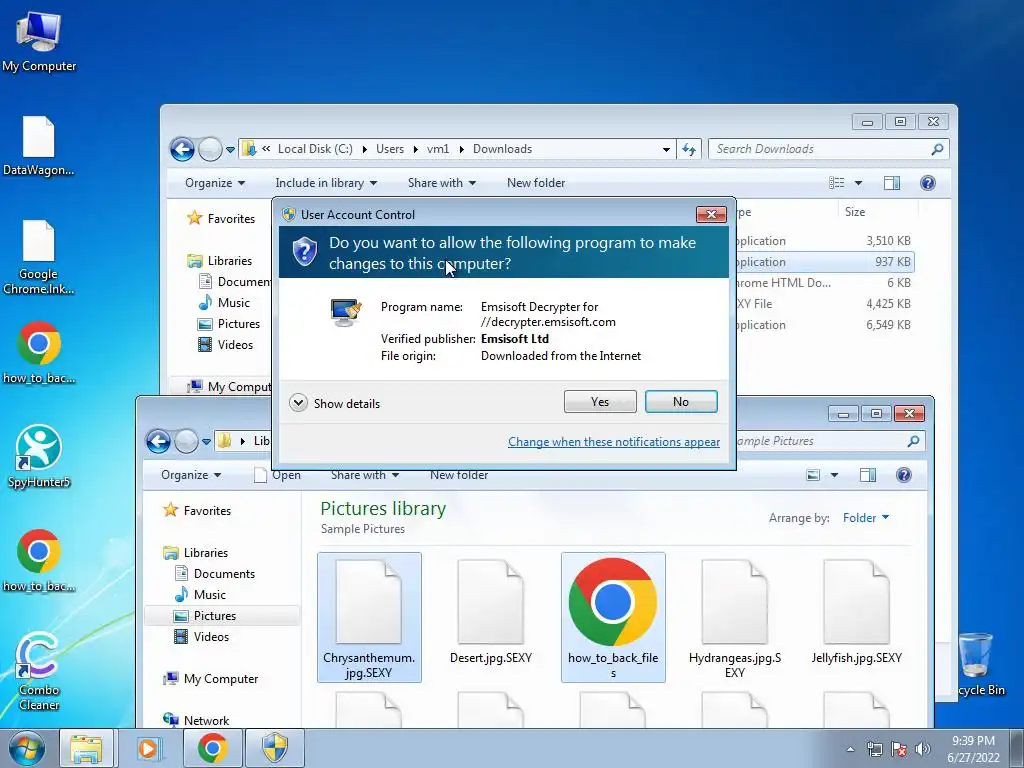Open Change when these notifications appear link
Screen dimensions: 1024x768
pyautogui.click(x=614, y=442)
